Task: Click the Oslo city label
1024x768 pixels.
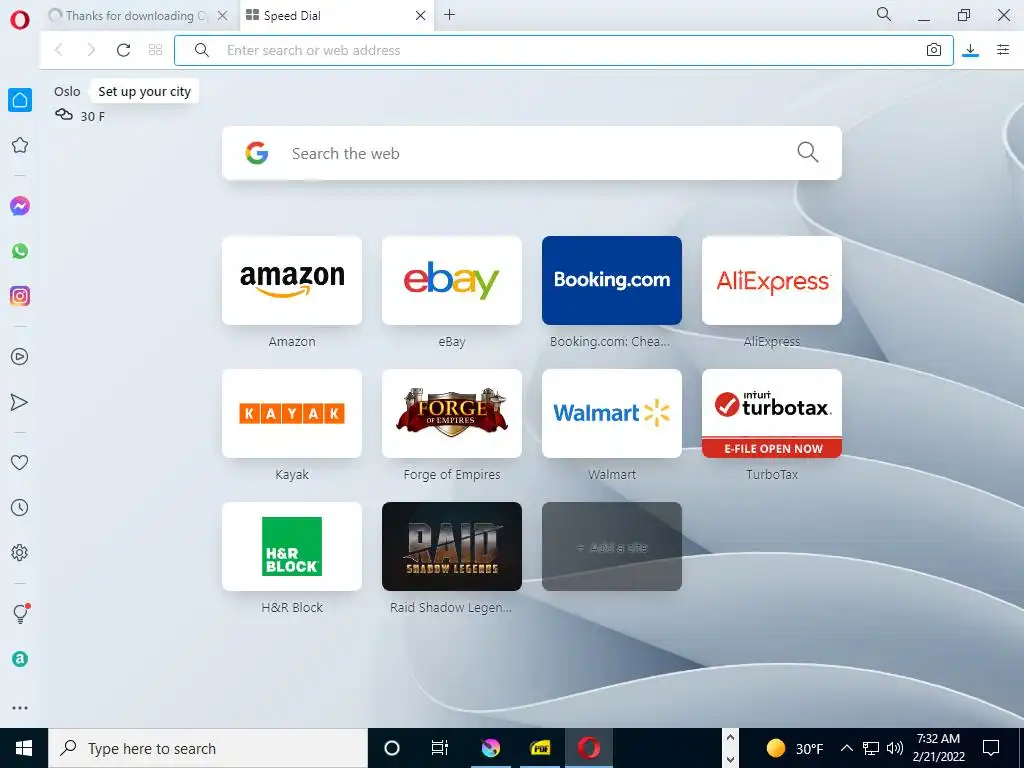Action: pos(67,91)
